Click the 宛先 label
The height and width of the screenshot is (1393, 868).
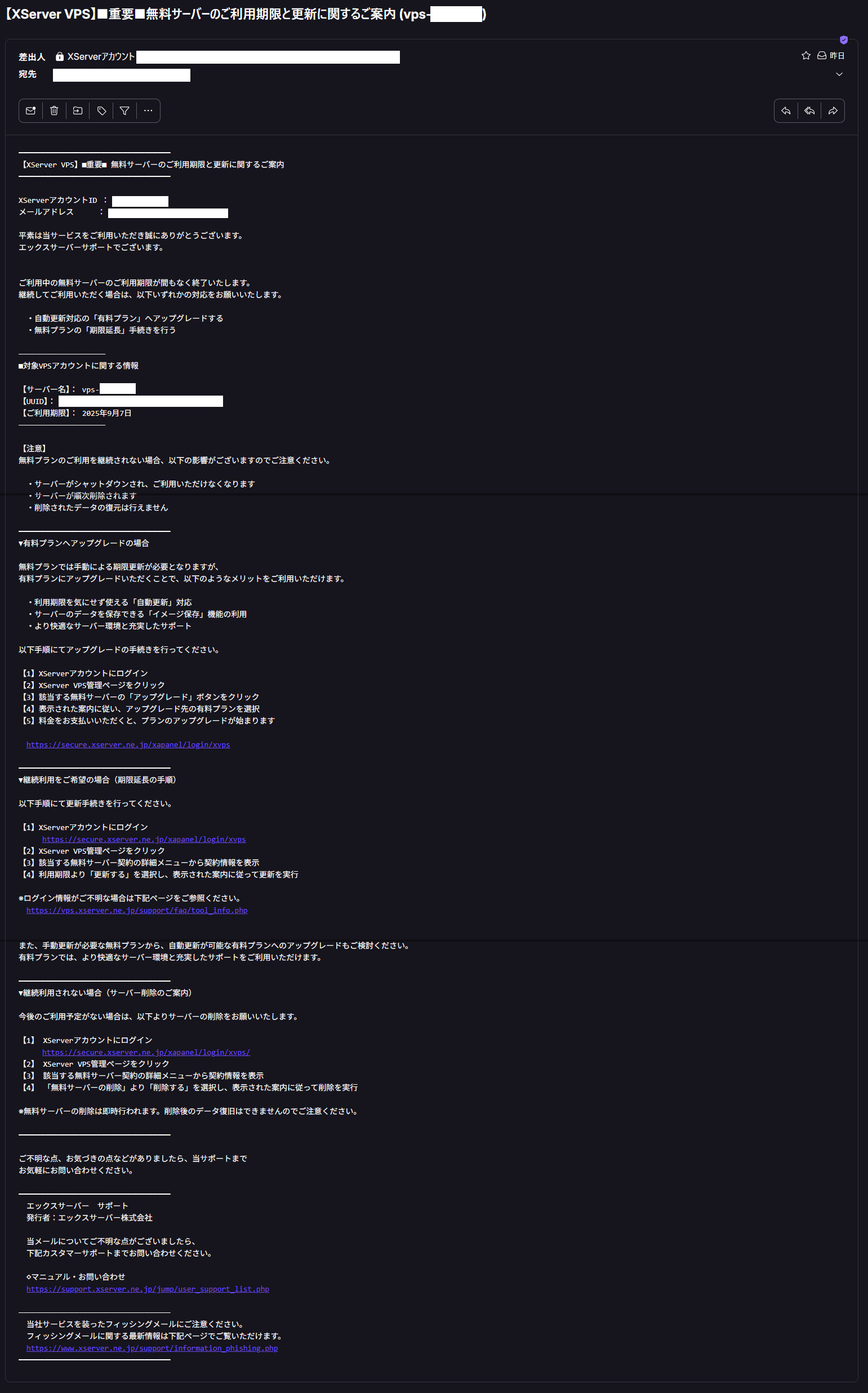point(28,74)
